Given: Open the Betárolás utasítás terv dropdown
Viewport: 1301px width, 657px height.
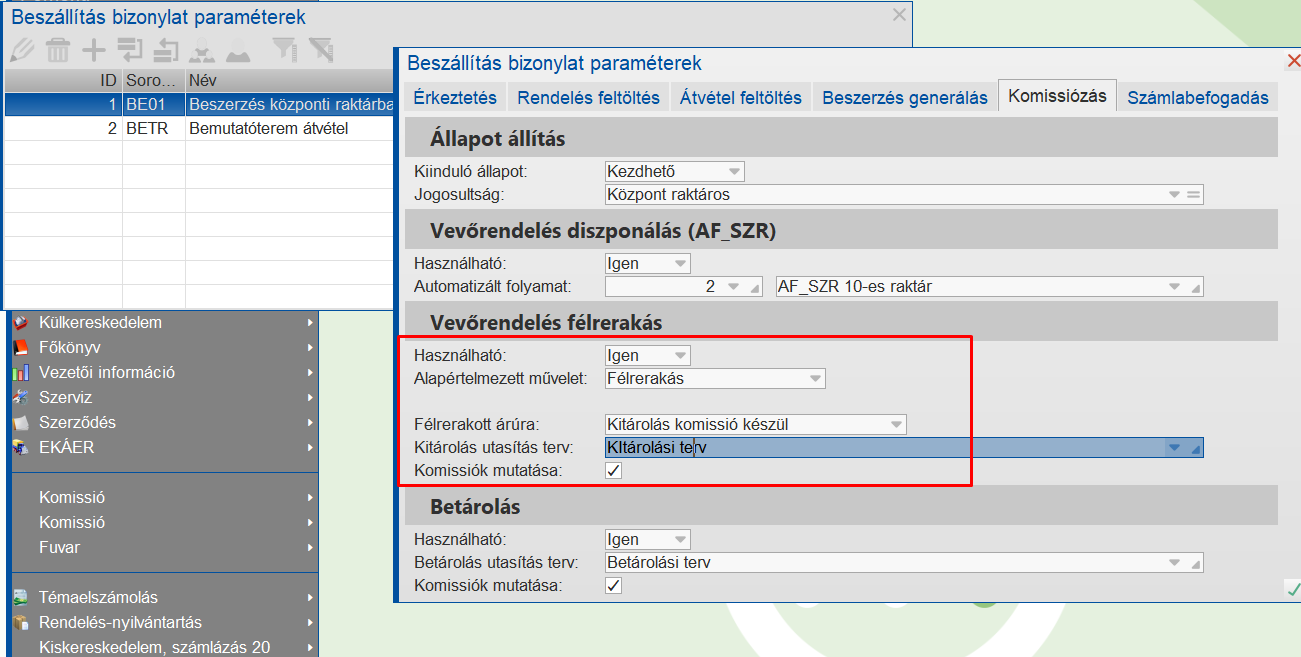Looking at the screenshot, I should pos(1176,562).
